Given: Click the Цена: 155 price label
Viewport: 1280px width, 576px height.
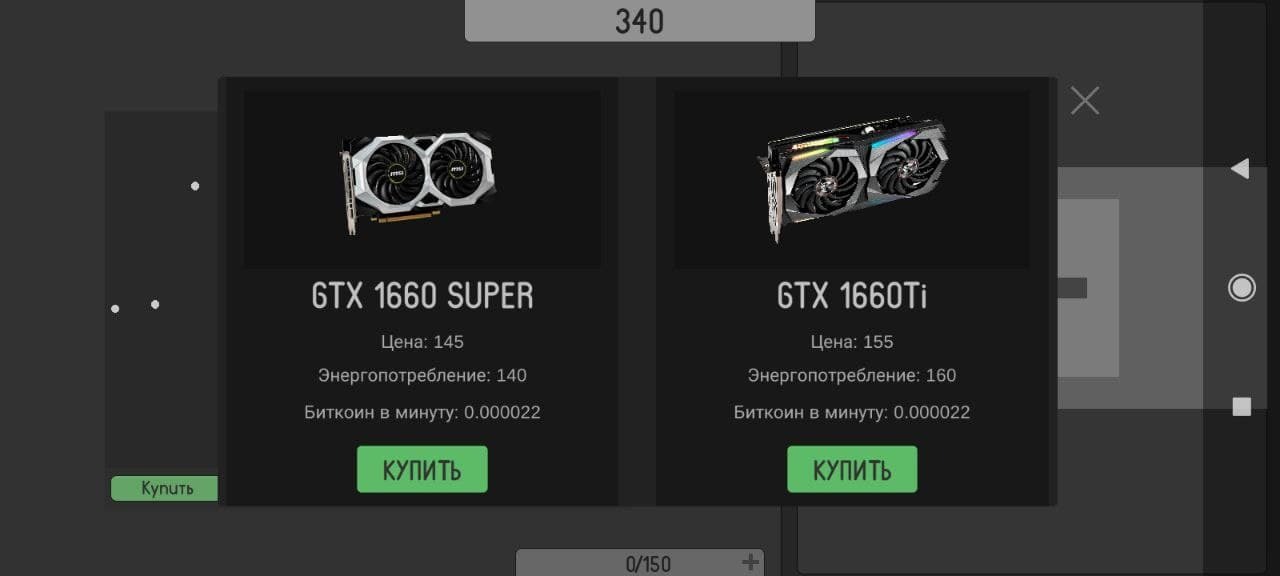Looking at the screenshot, I should [852, 342].
